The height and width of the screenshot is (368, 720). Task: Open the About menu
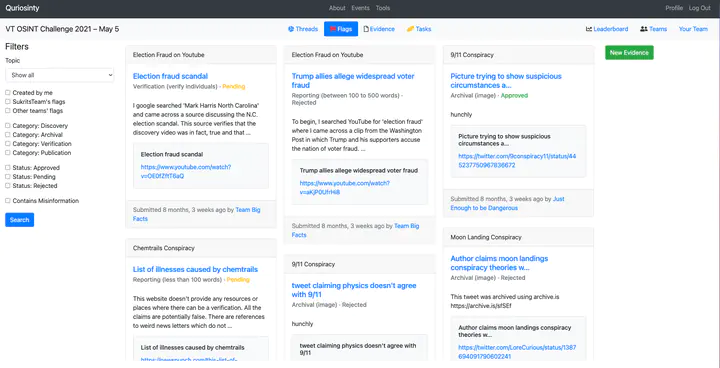[337, 8]
